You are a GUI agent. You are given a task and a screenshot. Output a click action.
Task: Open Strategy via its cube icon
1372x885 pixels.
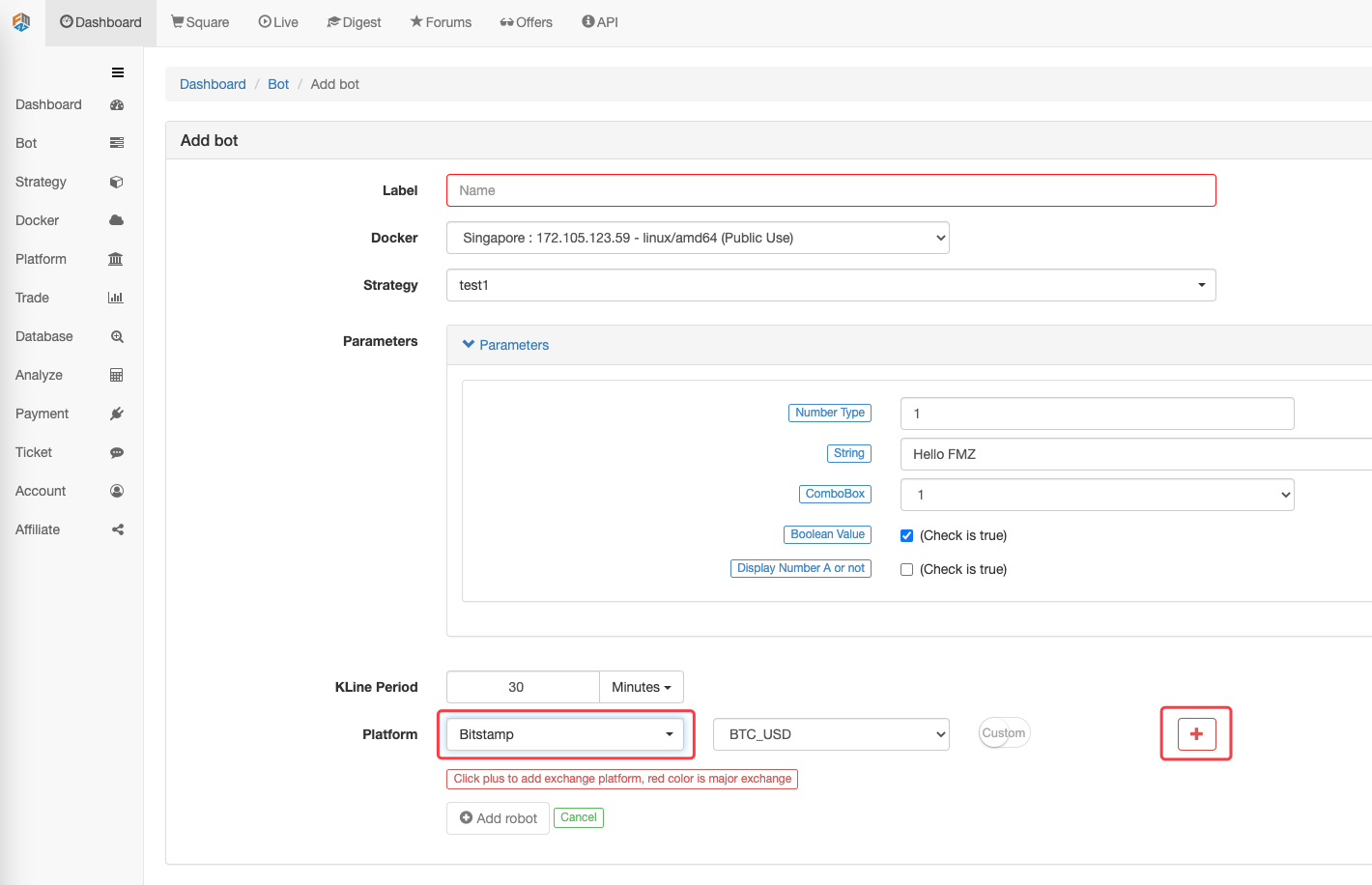[117, 182]
